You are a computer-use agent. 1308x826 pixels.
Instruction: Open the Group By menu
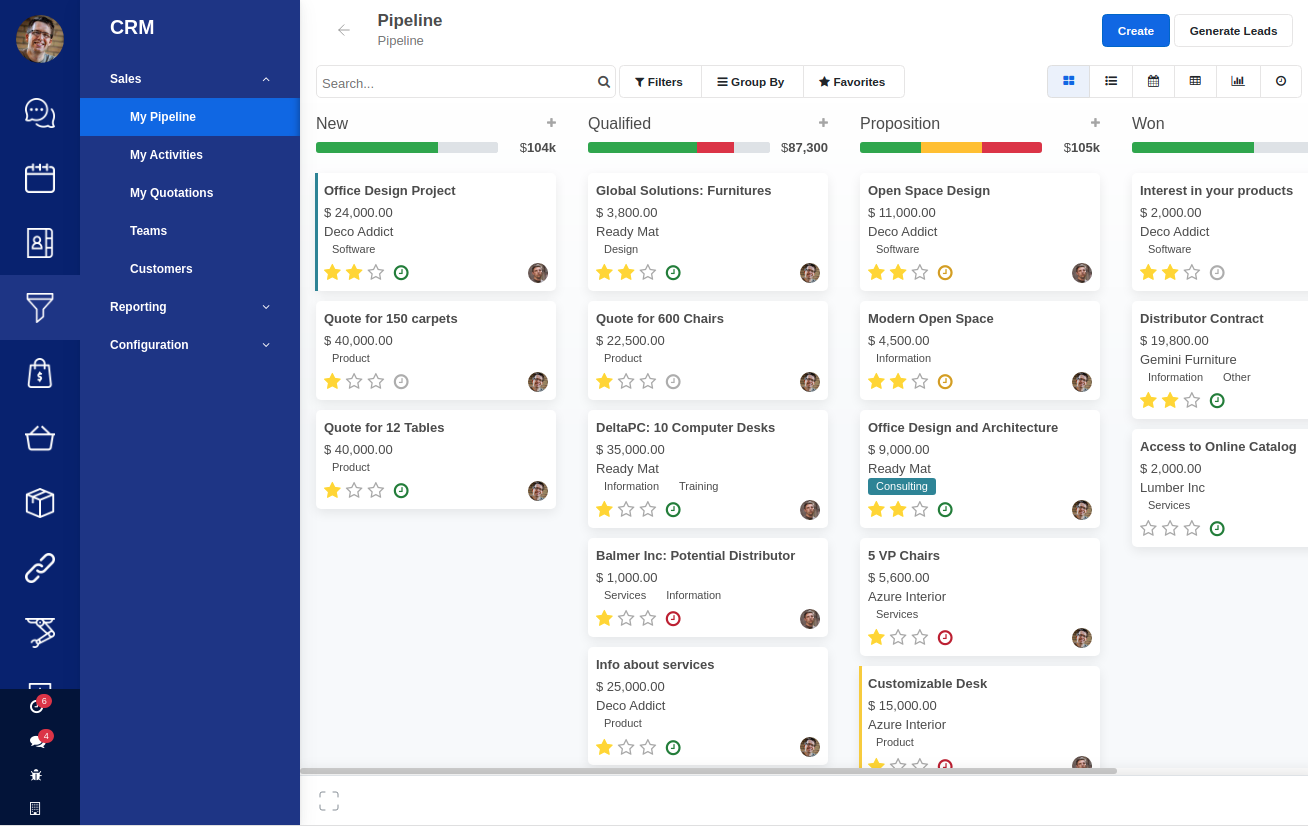coord(751,81)
